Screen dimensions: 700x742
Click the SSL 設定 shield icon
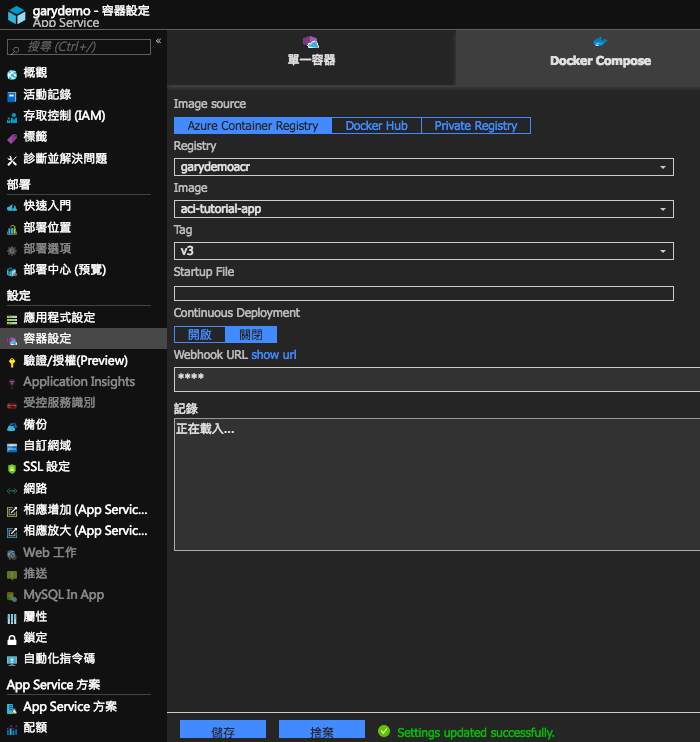[x=12, y=468]
